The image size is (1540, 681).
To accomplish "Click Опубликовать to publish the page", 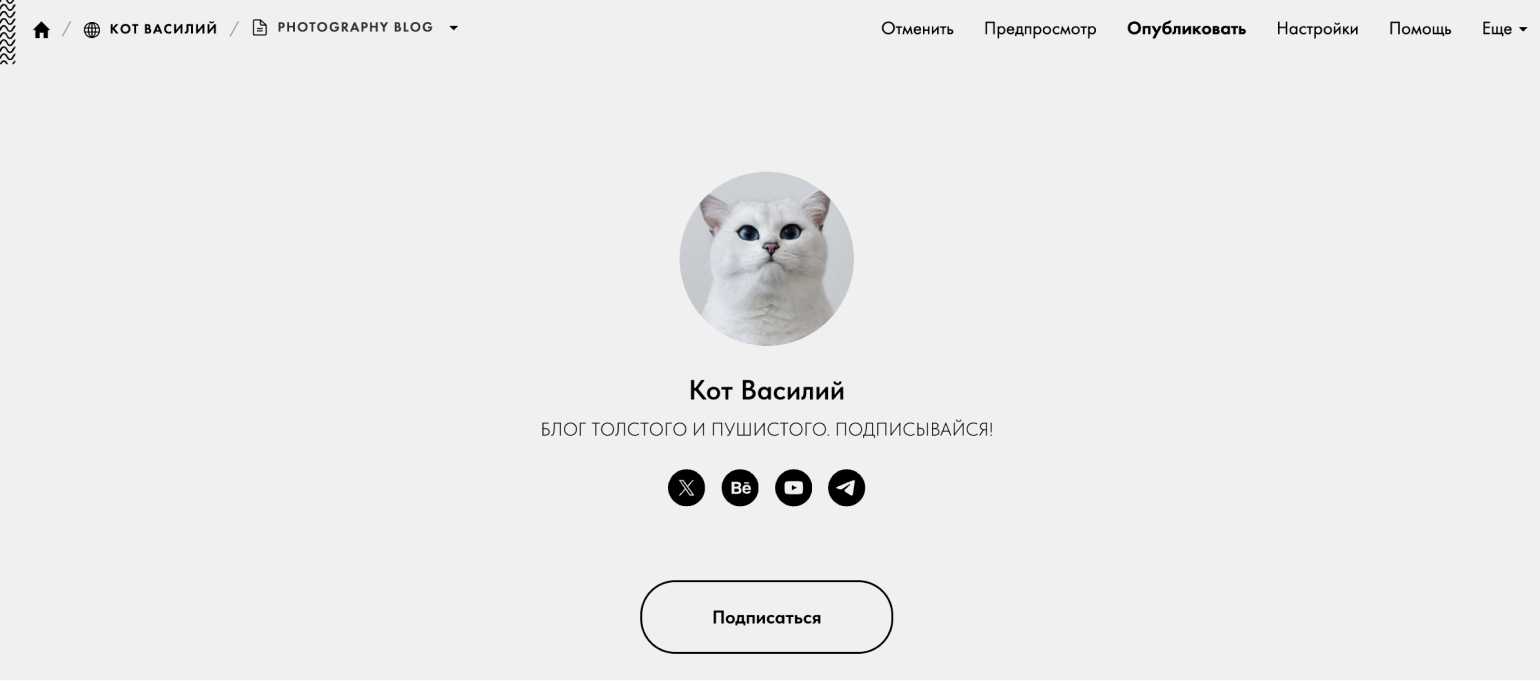I will click(1186, 29).
